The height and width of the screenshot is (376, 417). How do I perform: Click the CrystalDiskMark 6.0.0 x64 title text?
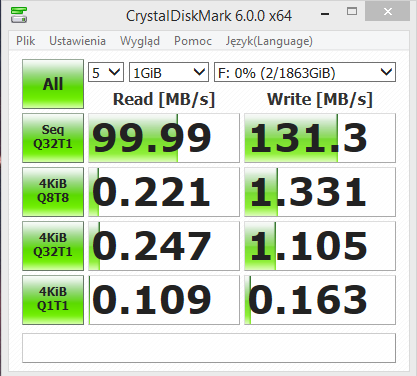point(209,16)
